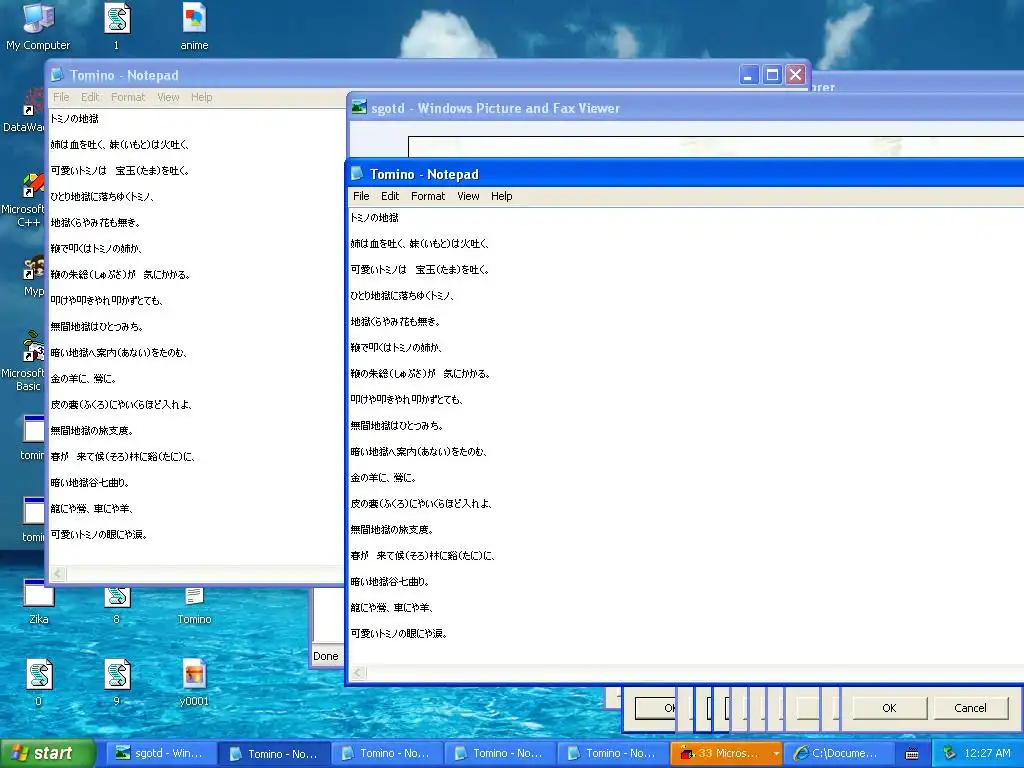Click the Done status text
Image resolution: width=1024 pixels, height=768 pixels.
pos(325,656)
